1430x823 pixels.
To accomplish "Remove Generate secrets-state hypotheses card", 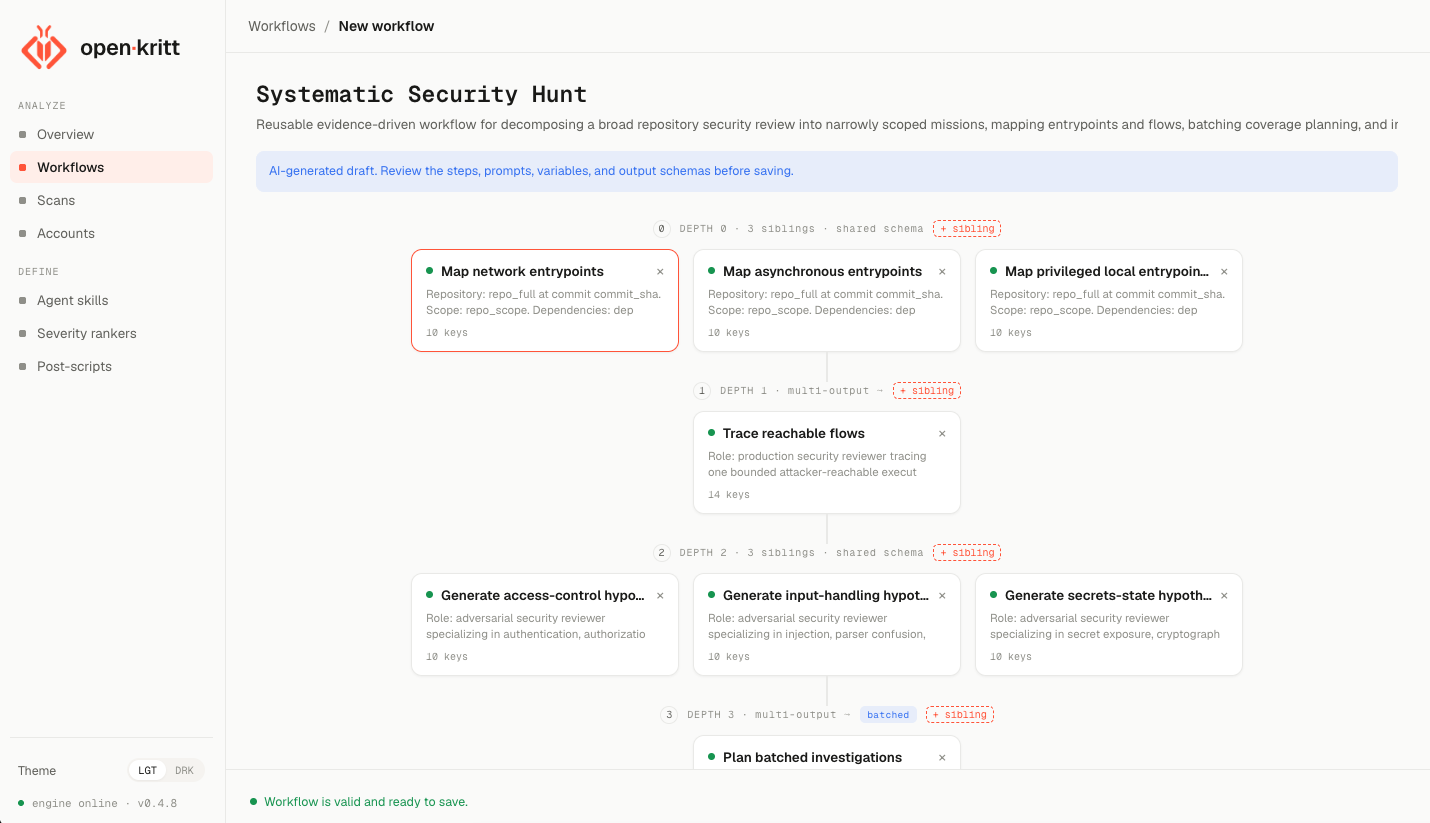I will (x=1224, y=596).
